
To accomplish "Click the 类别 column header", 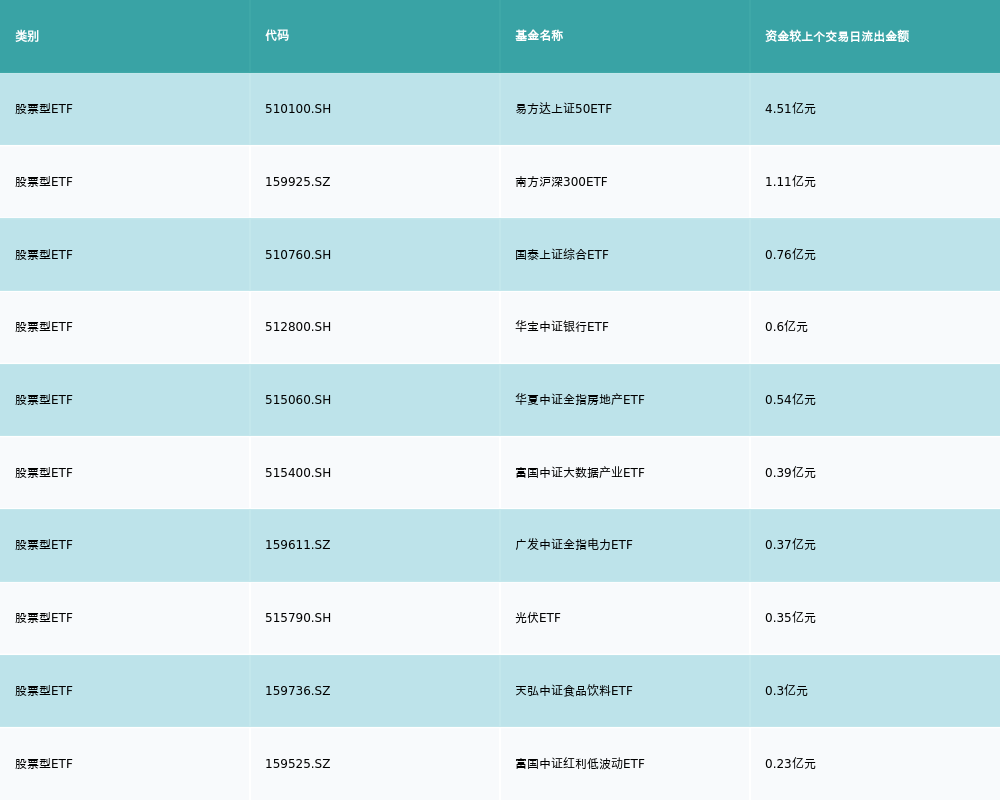I will coord(27,36).
